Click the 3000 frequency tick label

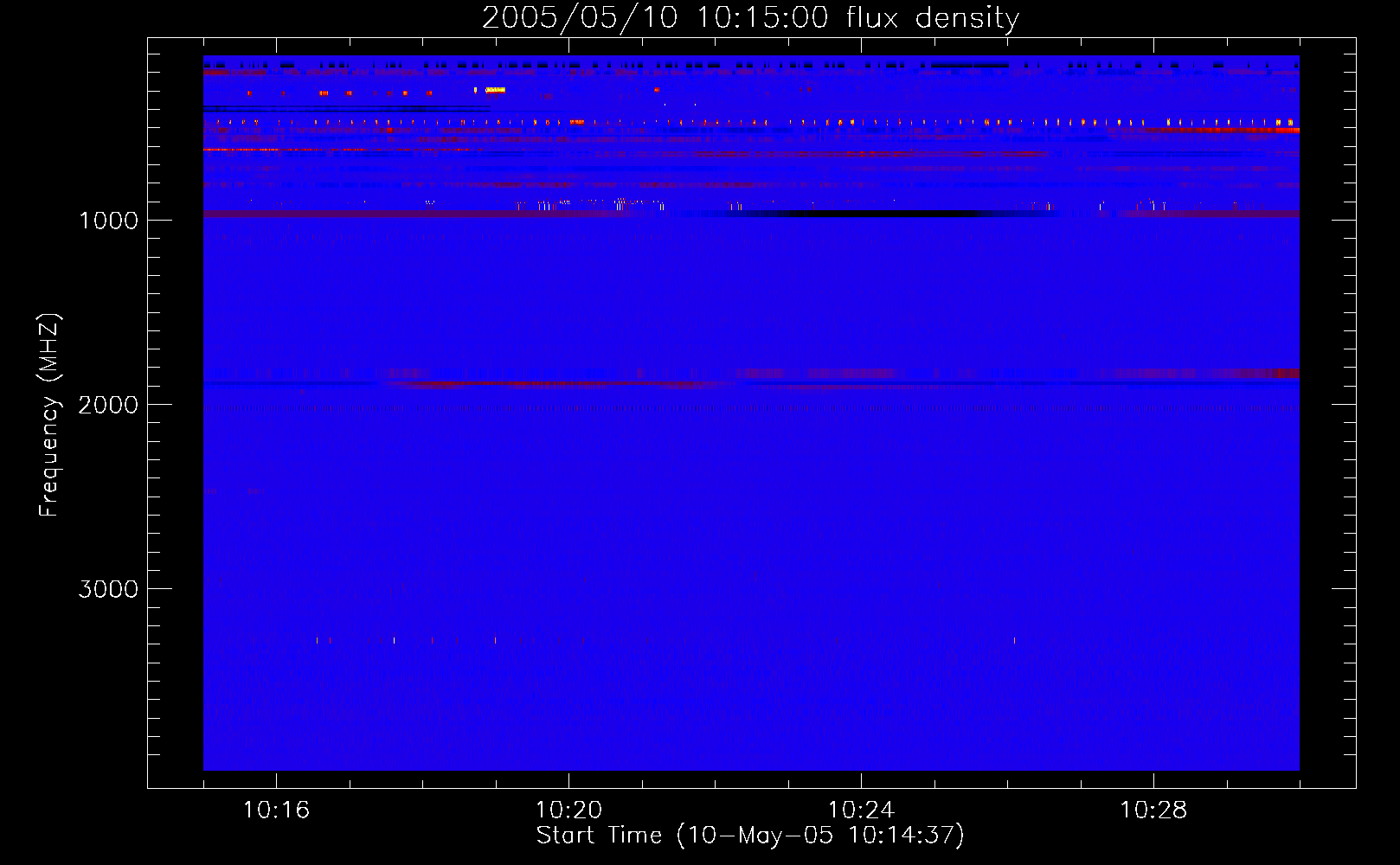click(x=109, y=589)
